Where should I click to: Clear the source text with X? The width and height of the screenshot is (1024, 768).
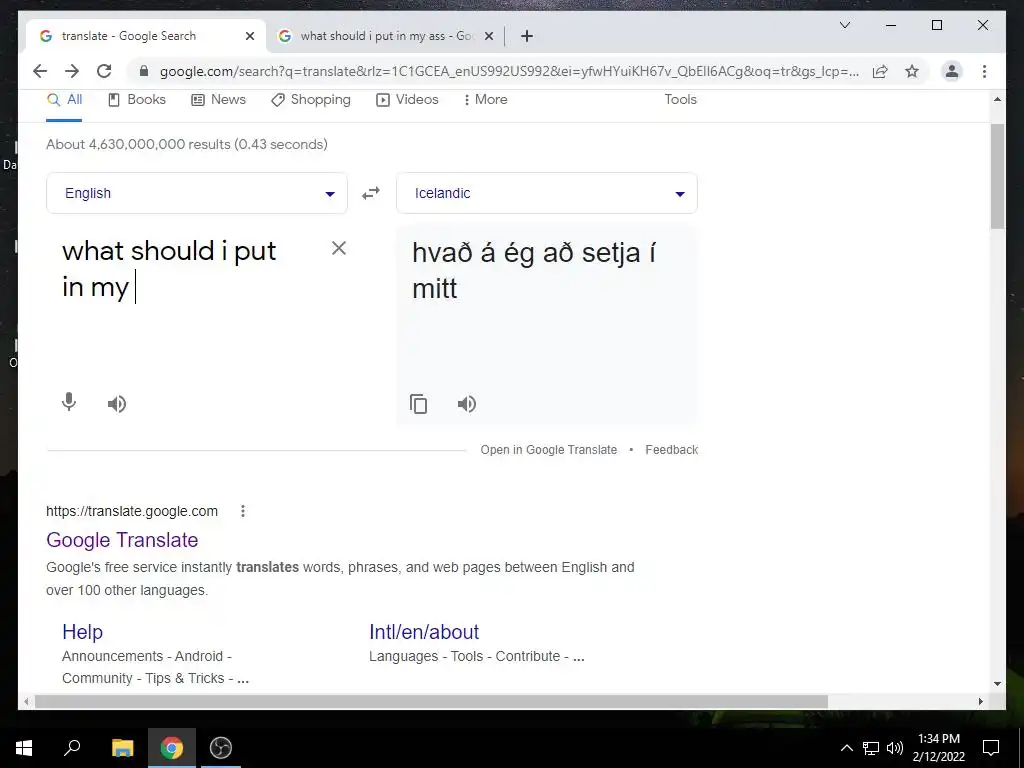[338, 248]
